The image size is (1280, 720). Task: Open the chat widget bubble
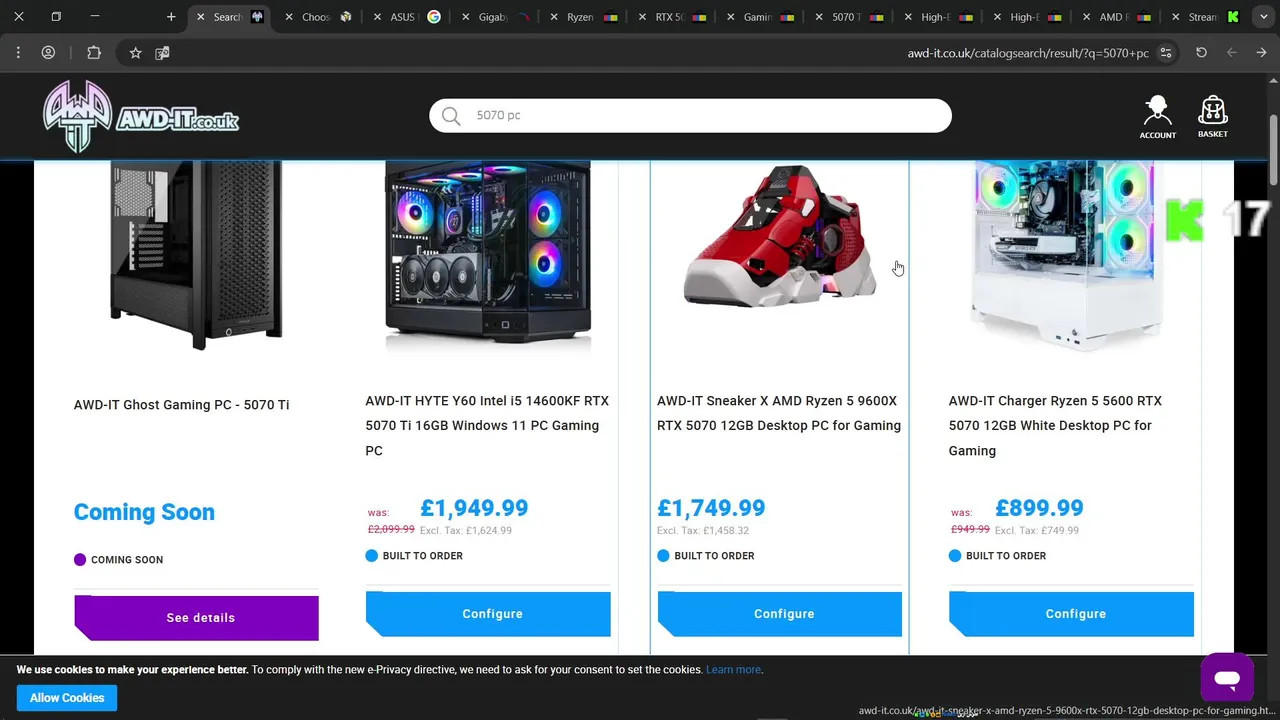(1227, 679)
